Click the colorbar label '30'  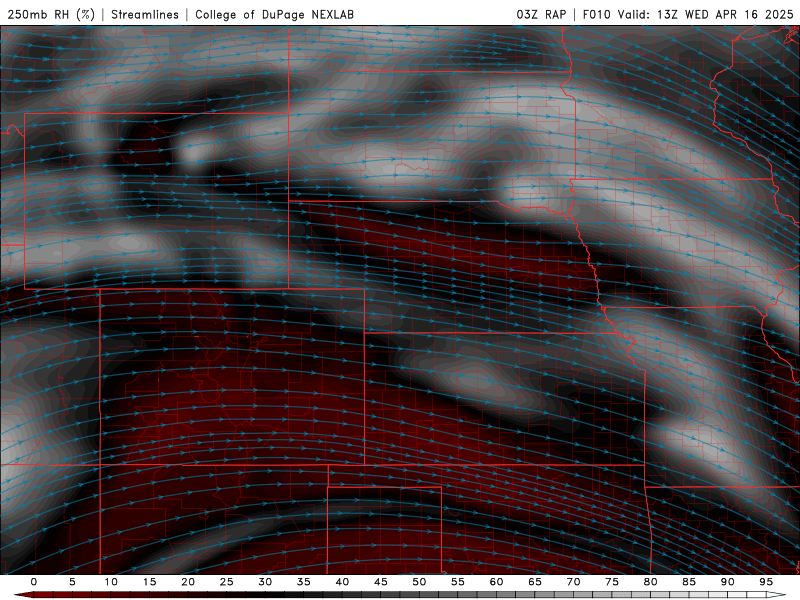click(265, 582)
